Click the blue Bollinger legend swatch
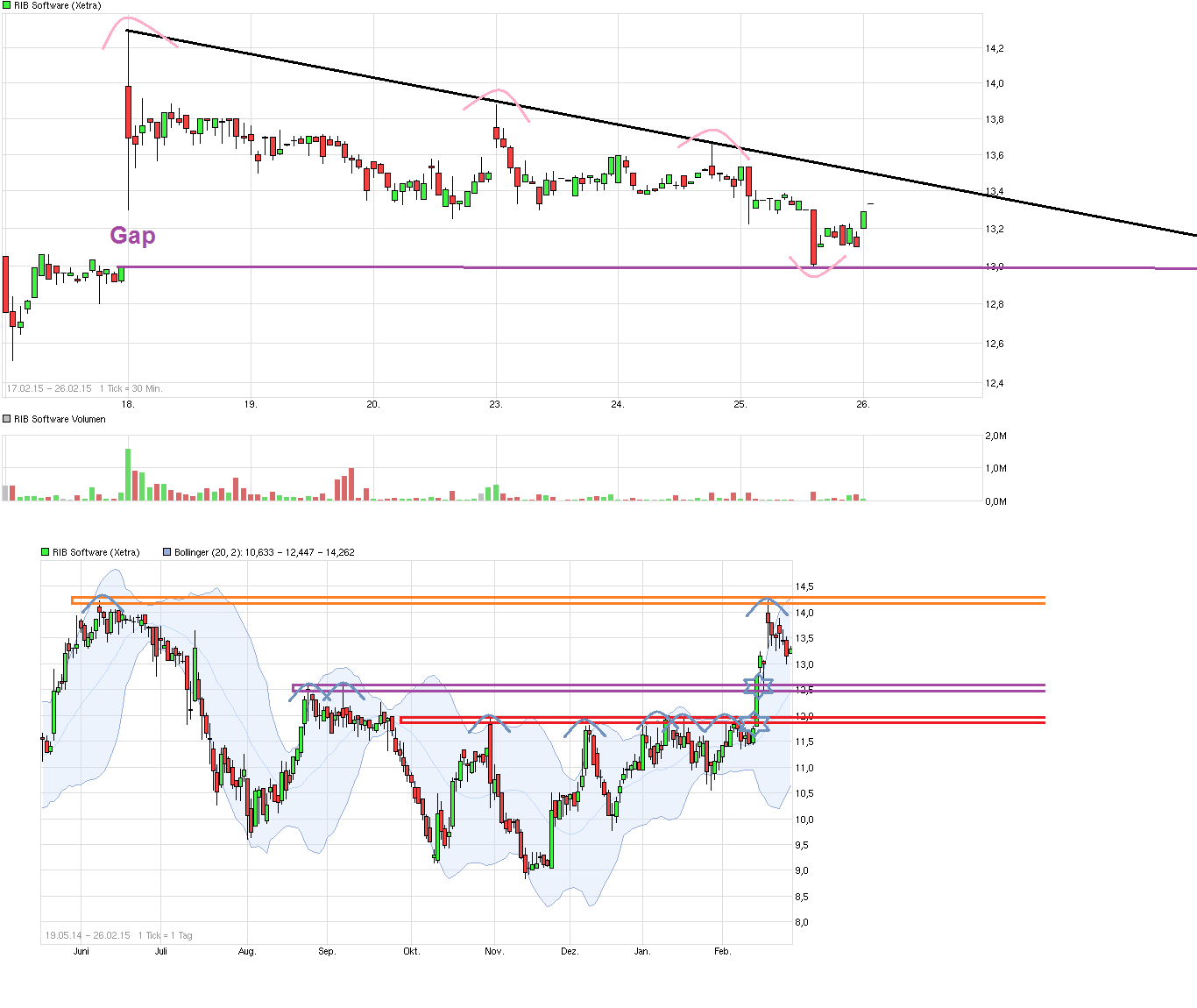 pos(166,552)
